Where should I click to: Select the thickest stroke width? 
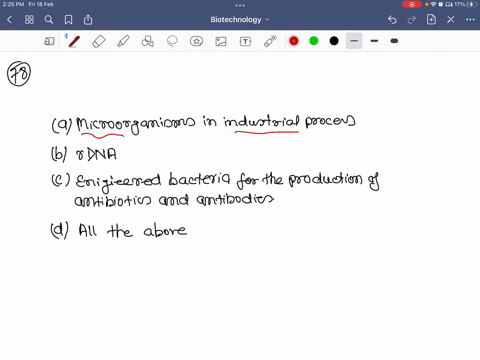pos(394,41)
